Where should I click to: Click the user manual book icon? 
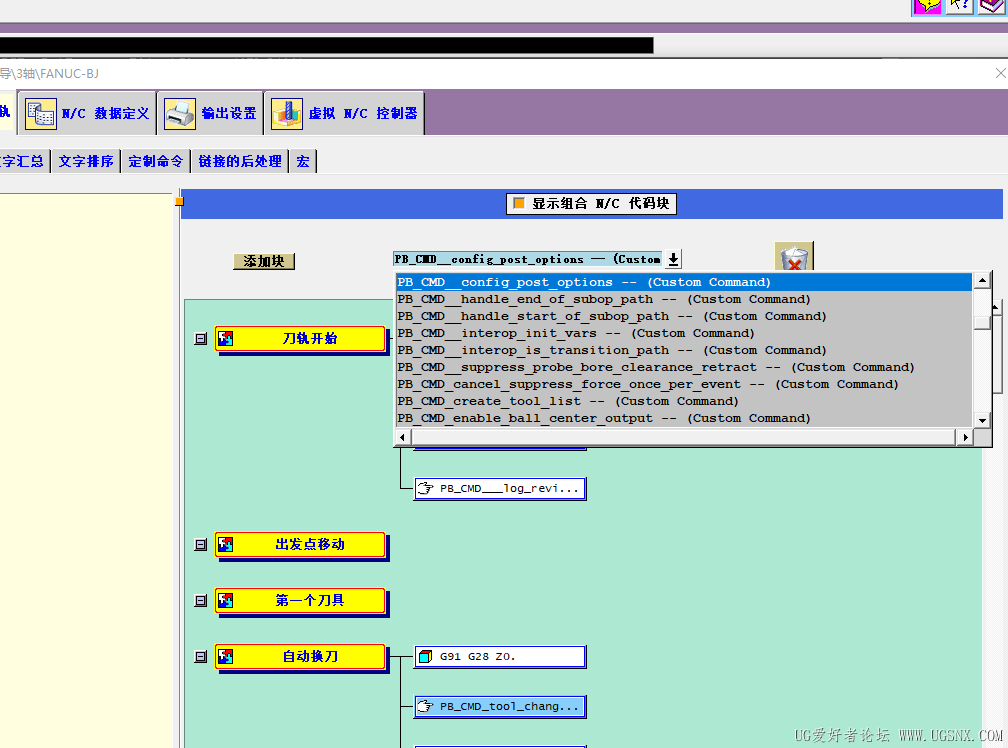pos(992,6)
